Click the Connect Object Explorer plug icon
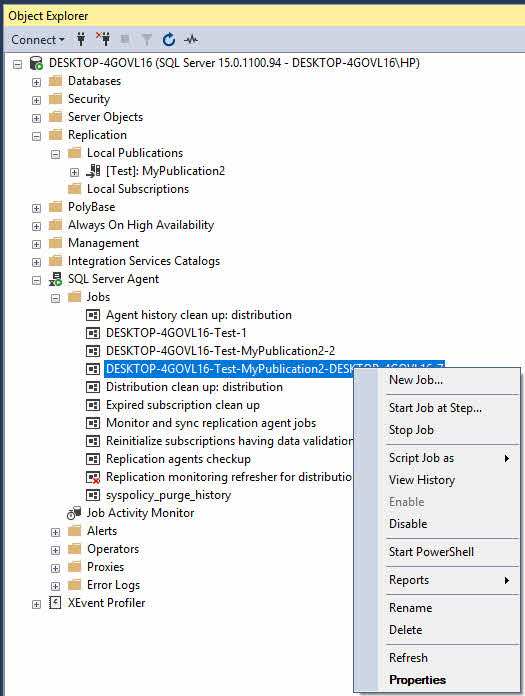The height and width of the screenshot is (696, 525). [x=81, y=40]
